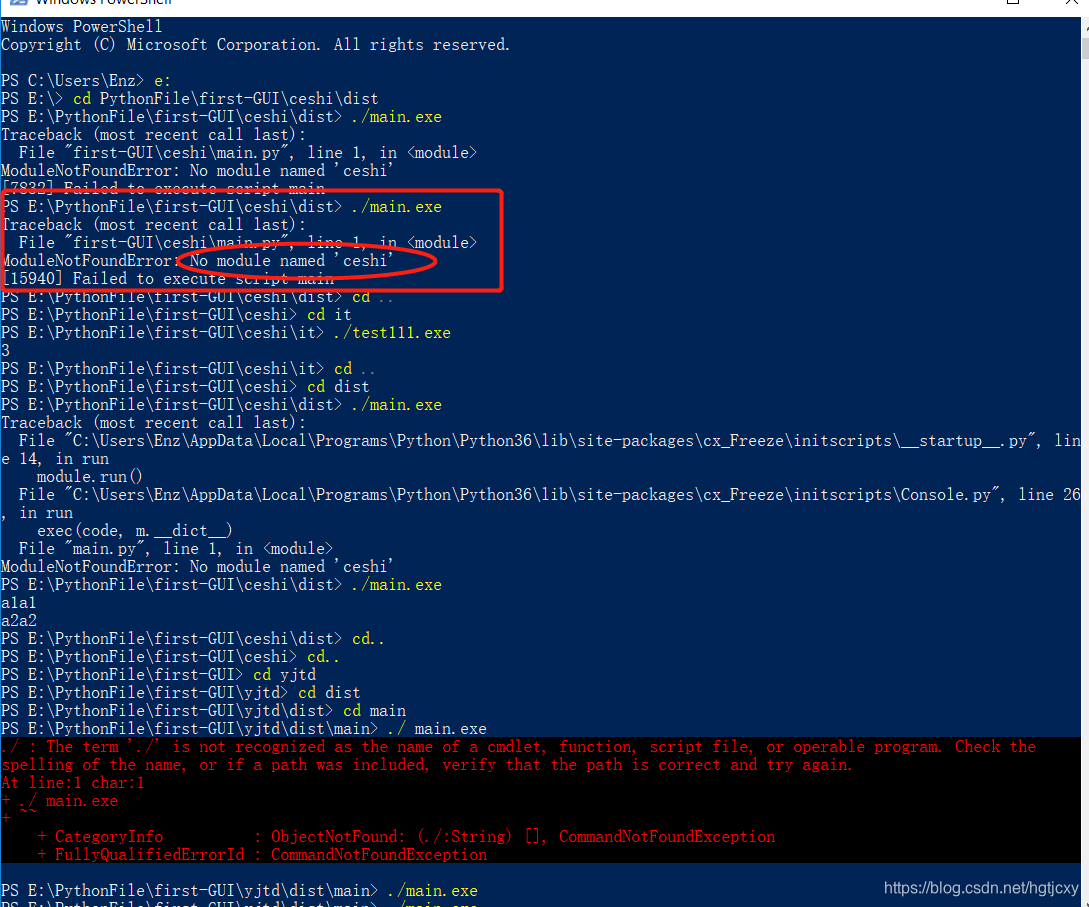Screen dimensions: 1089x907
Task: Click the red 'The term './' is not recognized' line
Action: [518, 747]
